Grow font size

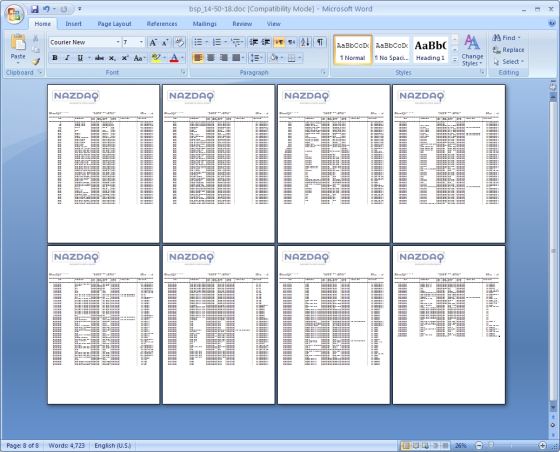click(x=153, y=42)
